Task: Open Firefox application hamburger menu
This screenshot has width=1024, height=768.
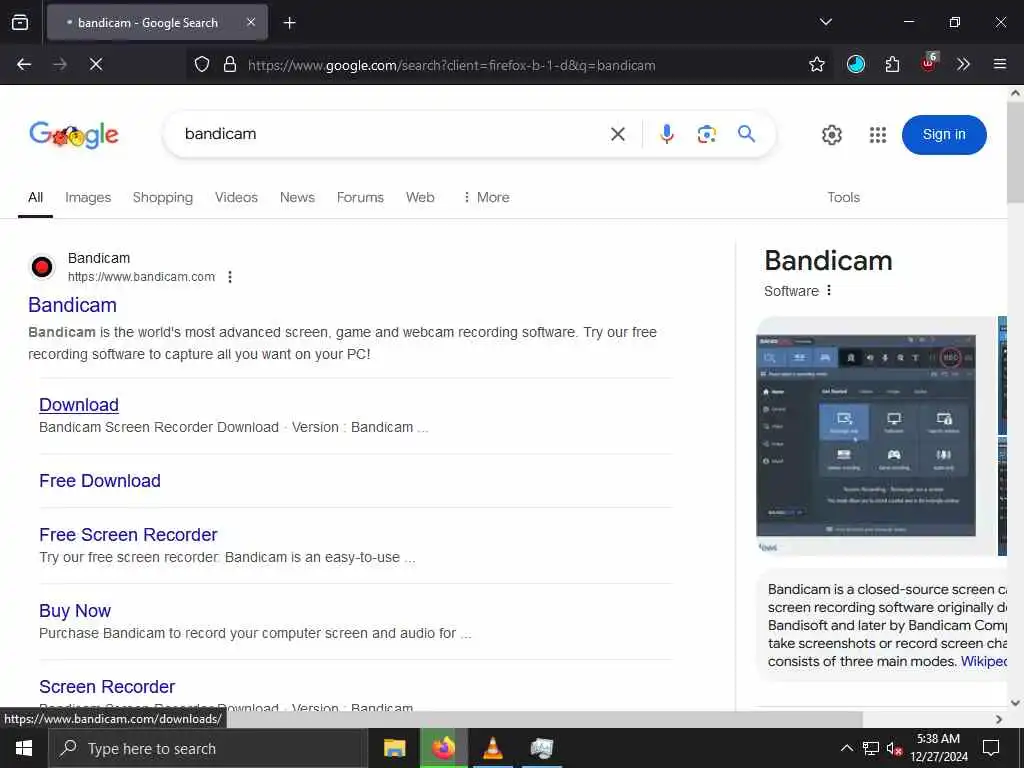Action: [999, 64]
